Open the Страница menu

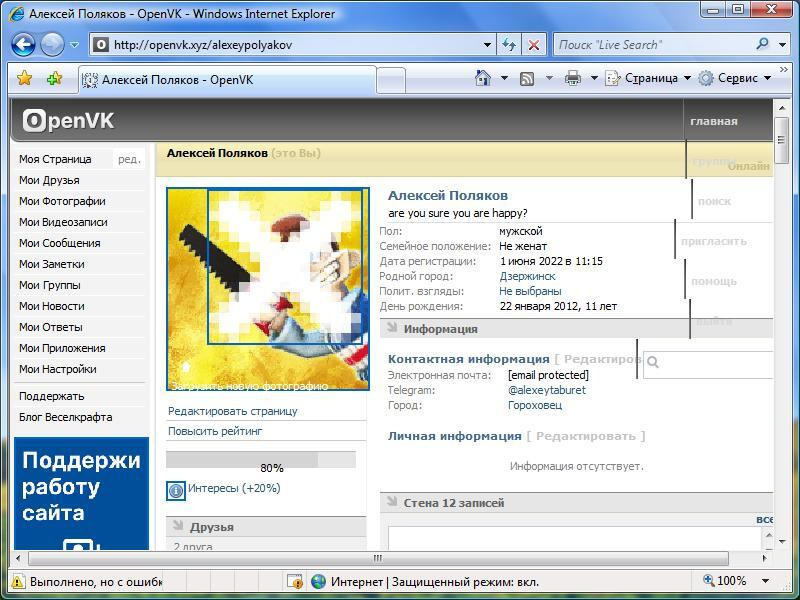click(648, 78)
